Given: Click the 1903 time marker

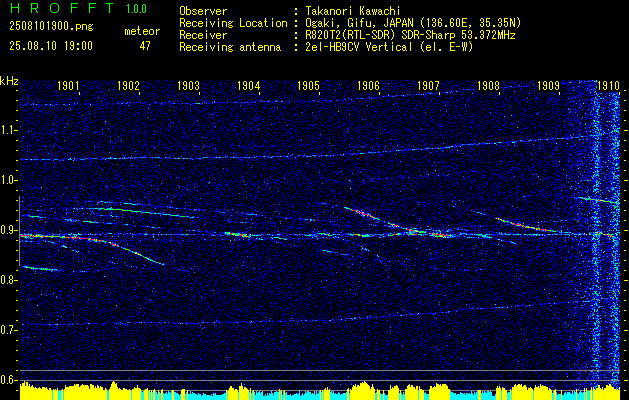Looking at the screenshot, I should coord(188,85).
